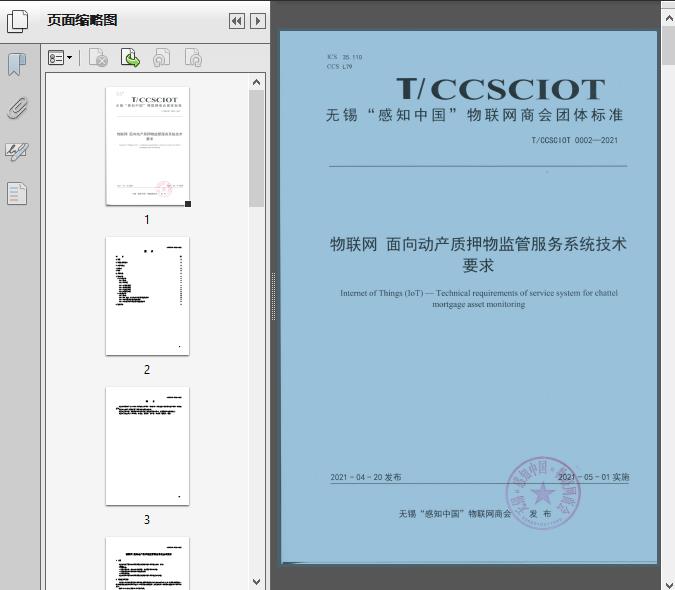Click the extract pages green arrow icon
675x590 pixels.
click(x=130, y=58)
